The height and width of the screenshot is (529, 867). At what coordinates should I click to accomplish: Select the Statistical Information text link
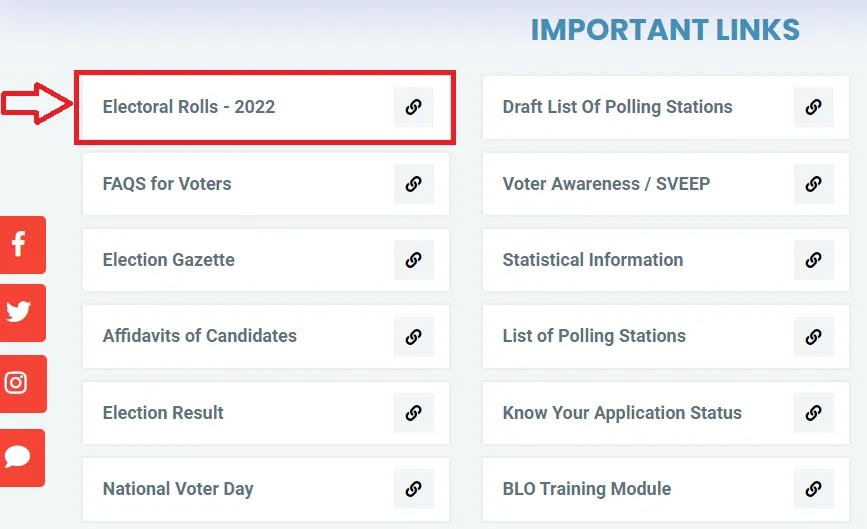coord(593,260)
